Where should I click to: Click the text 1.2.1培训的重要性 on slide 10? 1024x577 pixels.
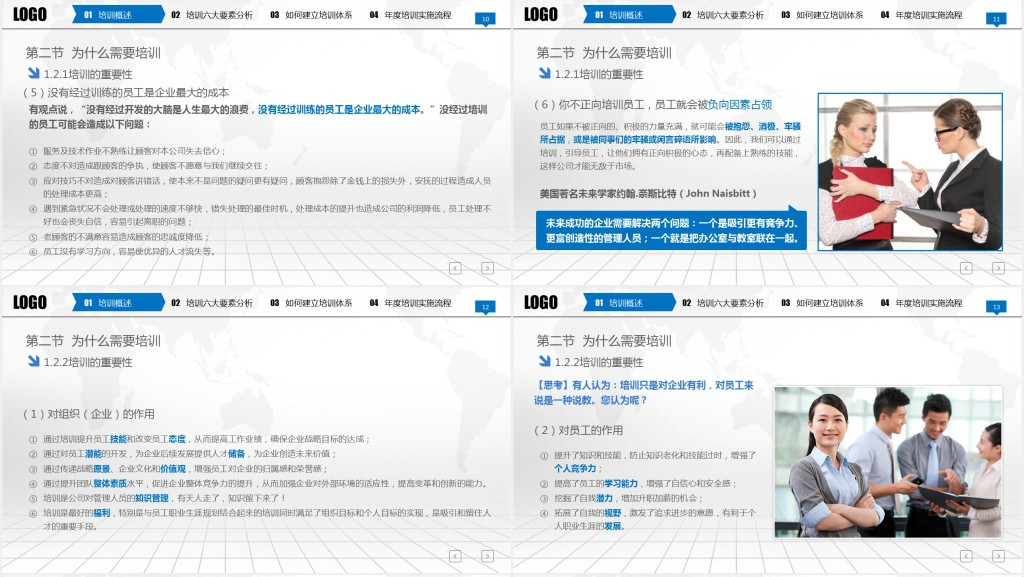[x=88, y=74]
